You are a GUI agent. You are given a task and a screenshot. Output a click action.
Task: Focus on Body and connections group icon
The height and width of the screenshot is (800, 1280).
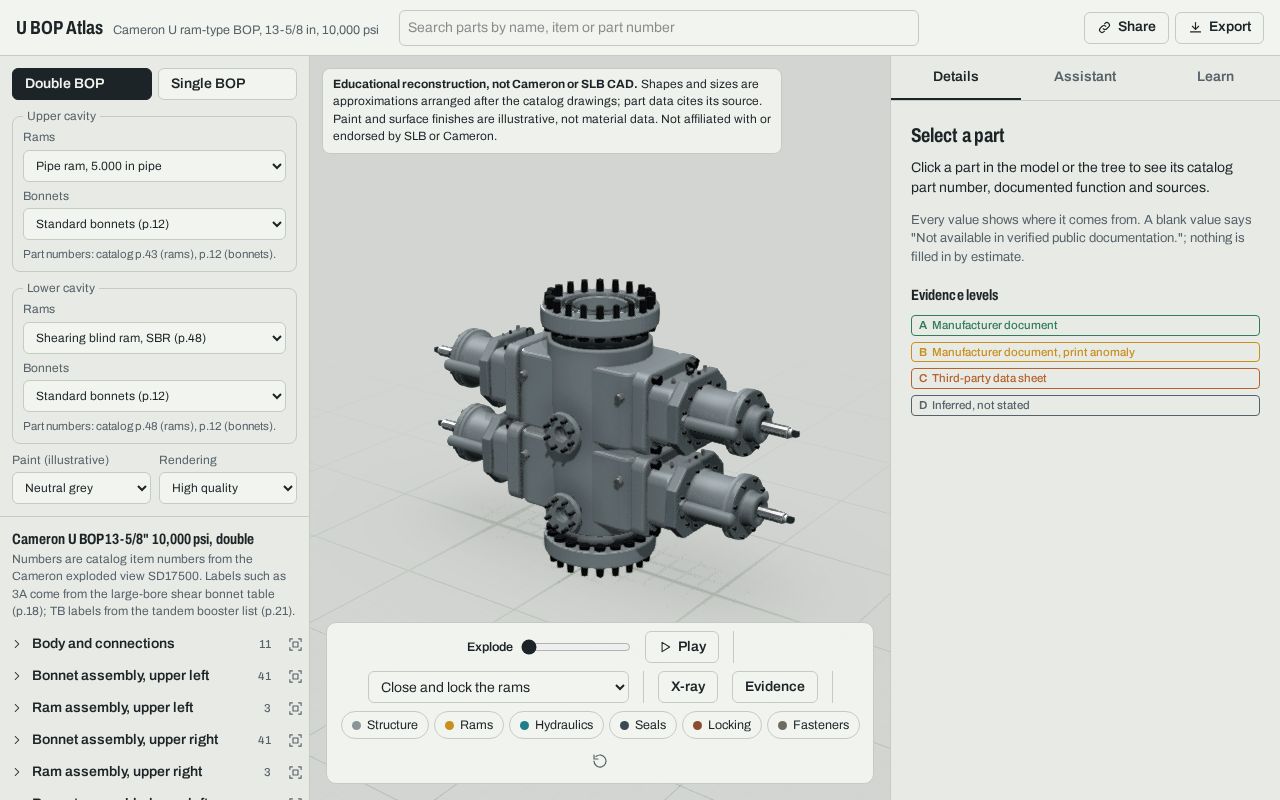(295, 644)
